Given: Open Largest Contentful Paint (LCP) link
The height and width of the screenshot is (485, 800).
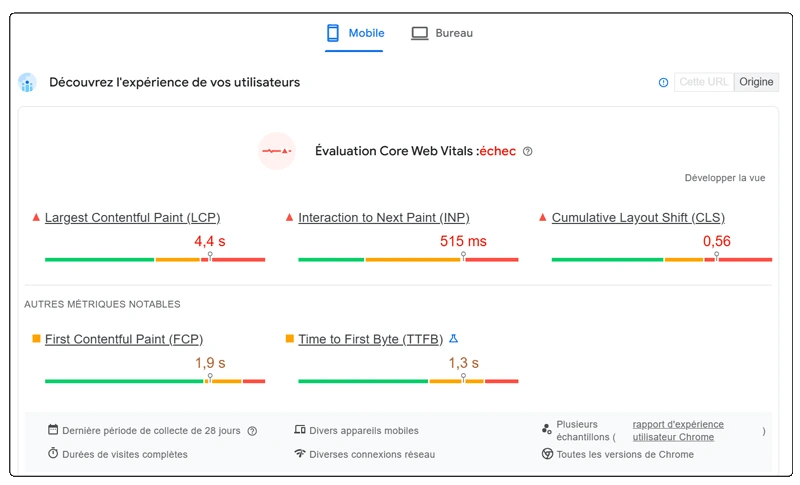Looking at the screenshot, I should click(132, 217).
